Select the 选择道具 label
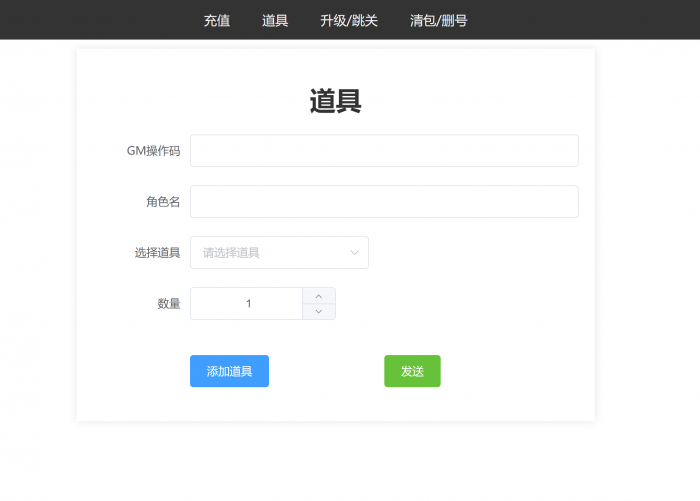The height and width of the screenshot is (501, 700). [x=157, y=253]
